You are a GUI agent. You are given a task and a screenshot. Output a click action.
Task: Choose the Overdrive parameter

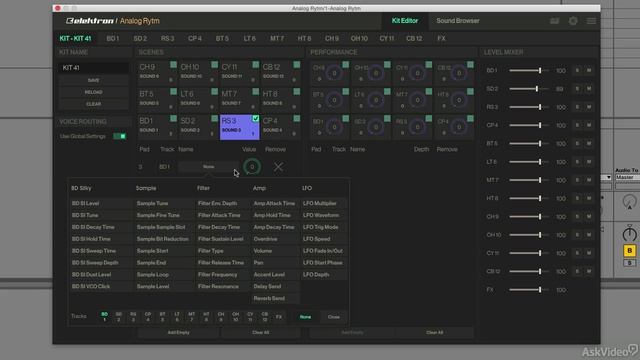coord(276,239)
